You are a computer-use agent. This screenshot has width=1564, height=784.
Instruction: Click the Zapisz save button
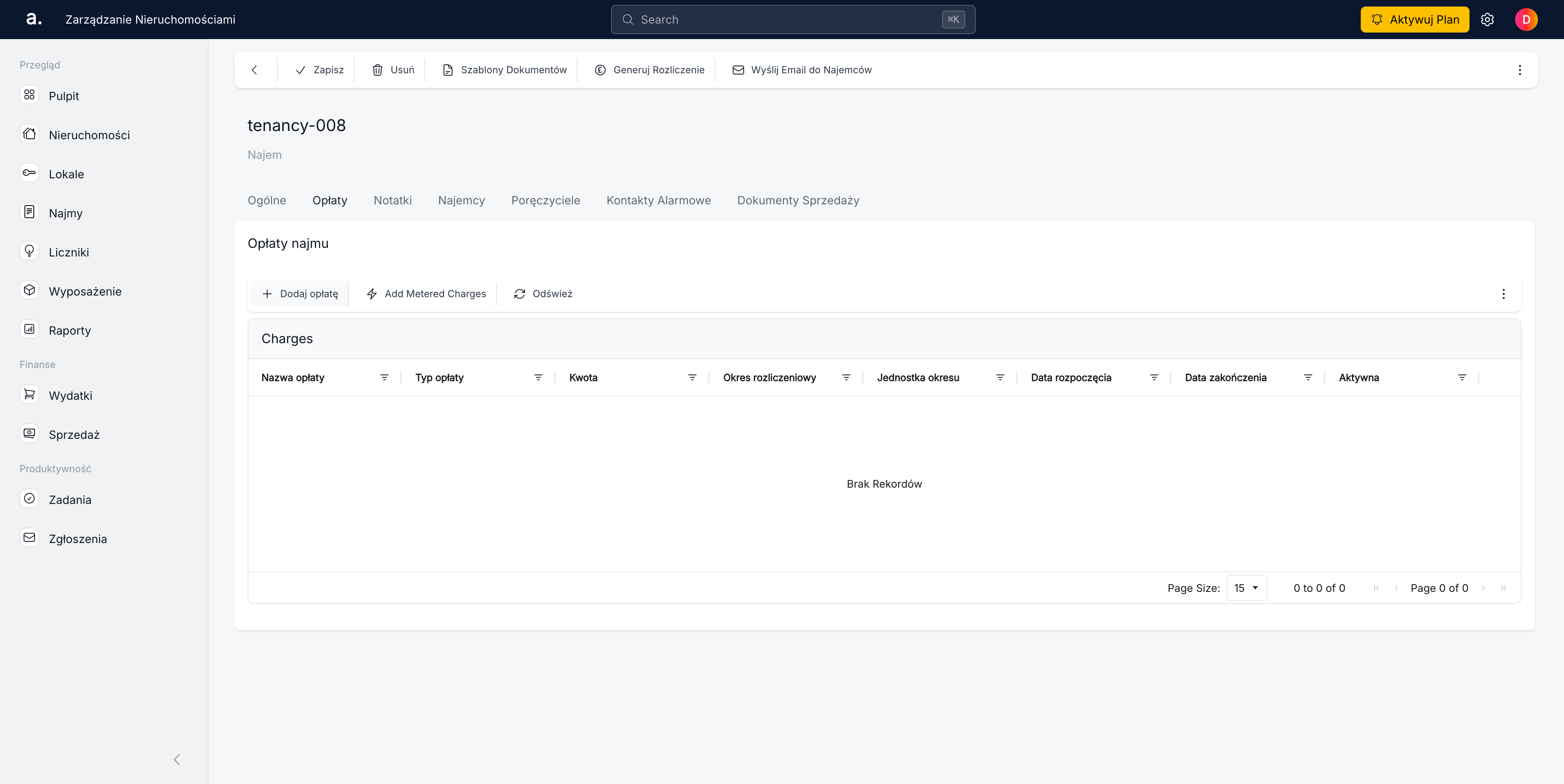319,70
